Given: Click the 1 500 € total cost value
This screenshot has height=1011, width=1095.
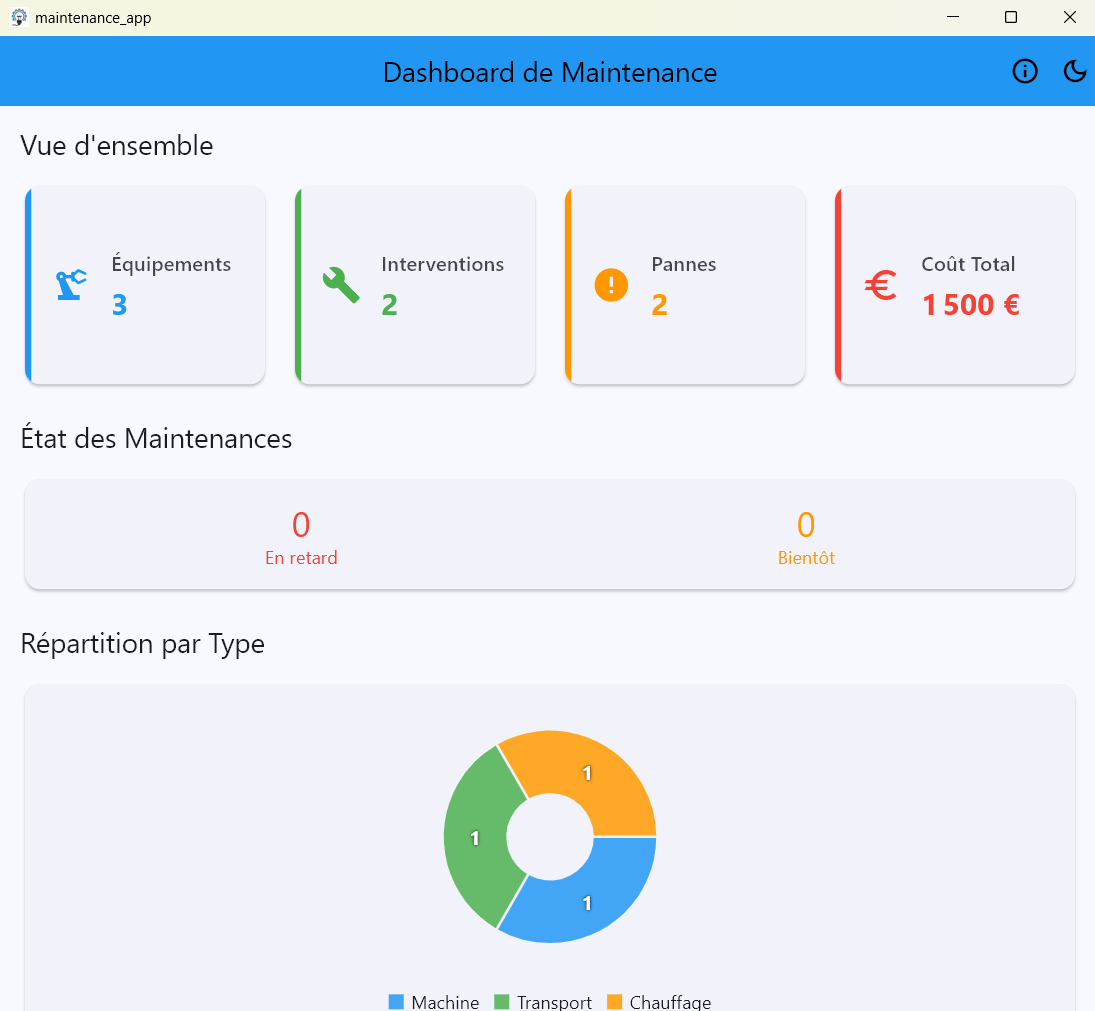Looking at the screenshot, I should [971, 304].
